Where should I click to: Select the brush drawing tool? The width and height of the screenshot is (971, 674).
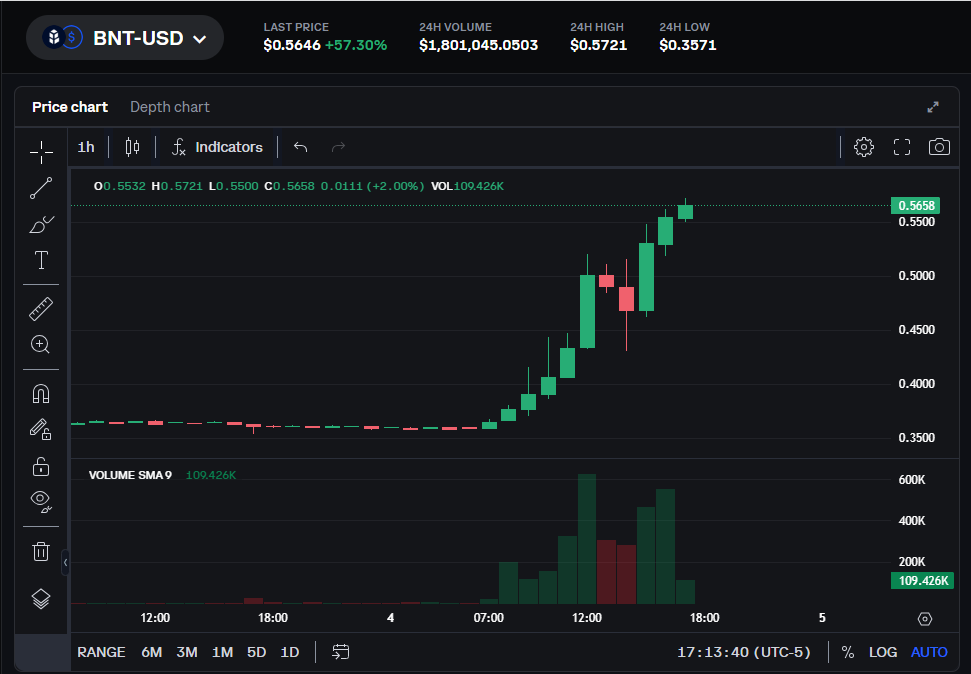click(x=41, y=224)
